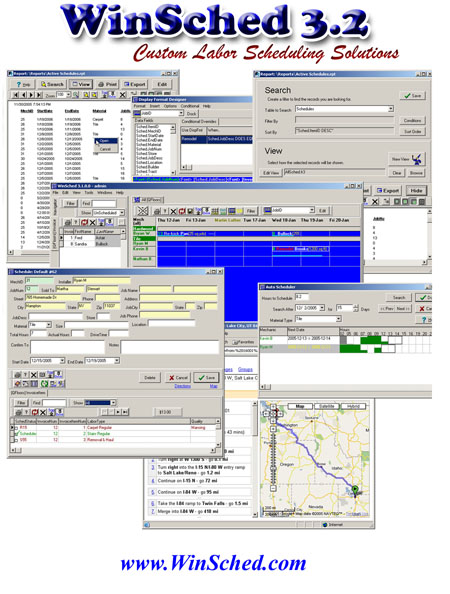This screenshot has width=450, height=594.
Task: Click the magnifier zoom icon in Report toolbar
Action: click(76, 95)
